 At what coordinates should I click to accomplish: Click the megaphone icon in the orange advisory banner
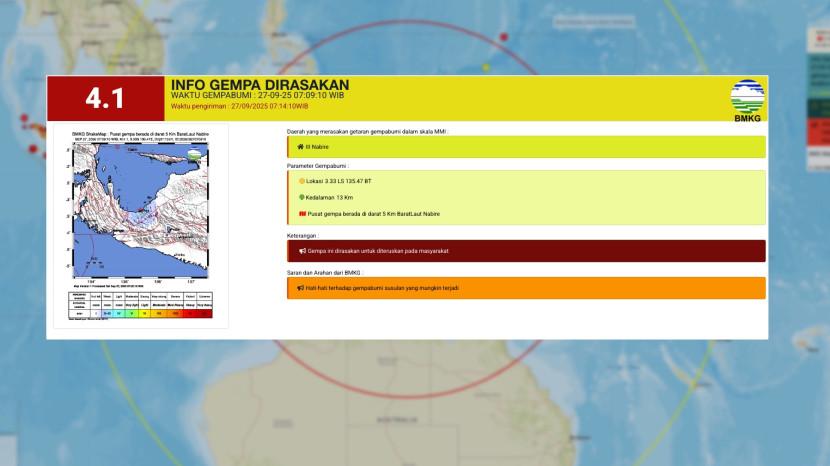(300, 288)
